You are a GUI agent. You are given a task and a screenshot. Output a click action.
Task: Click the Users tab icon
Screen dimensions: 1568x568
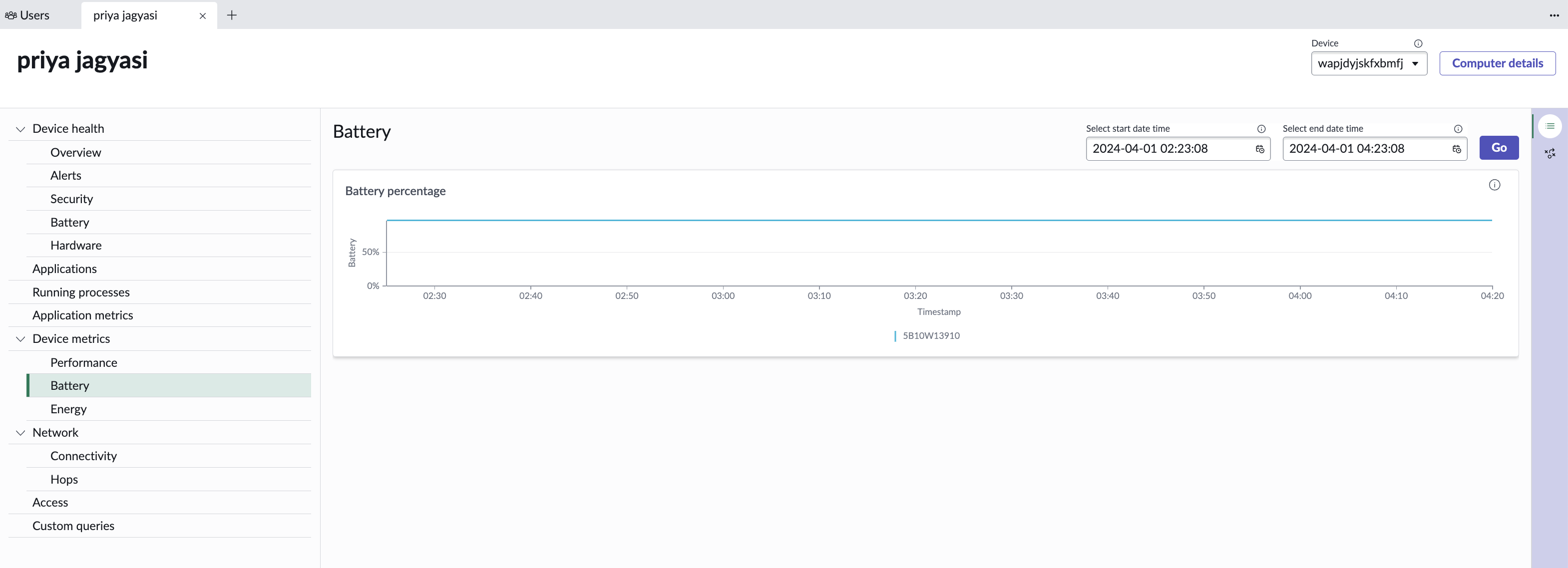pos(10,15)
